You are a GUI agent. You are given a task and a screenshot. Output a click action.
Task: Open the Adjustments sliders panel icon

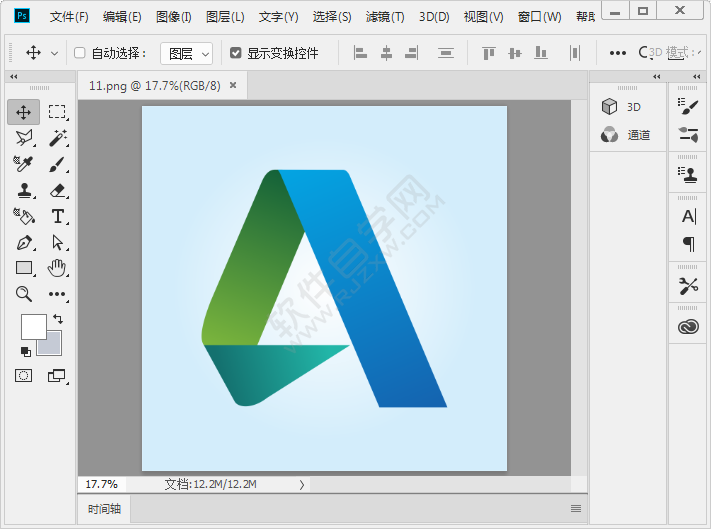coord(688,135)
